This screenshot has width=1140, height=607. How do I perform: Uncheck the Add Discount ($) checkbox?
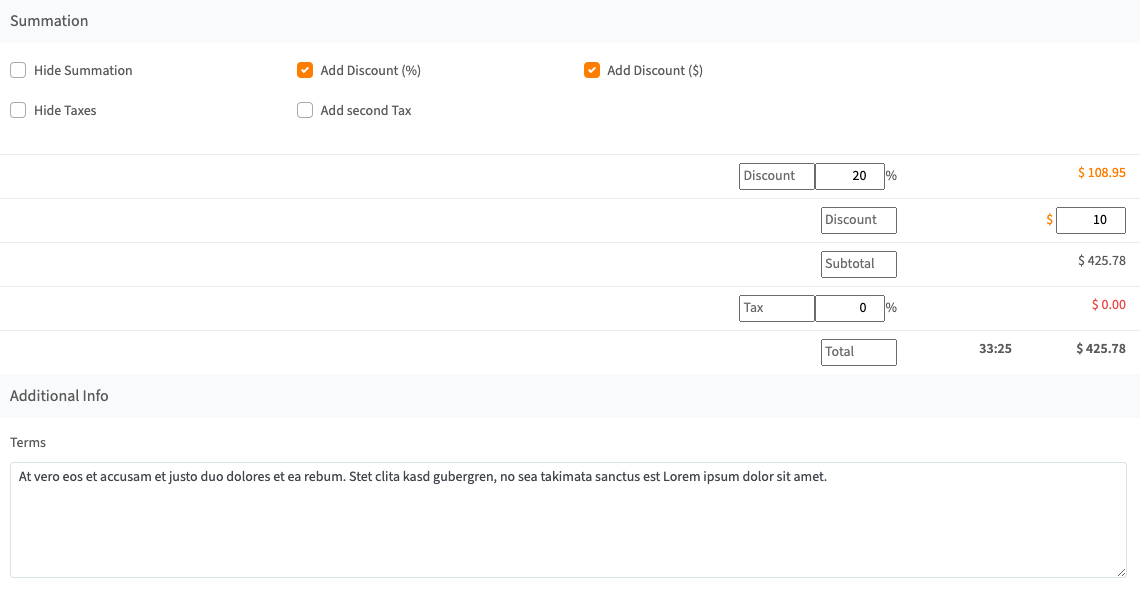coord(592,71)
